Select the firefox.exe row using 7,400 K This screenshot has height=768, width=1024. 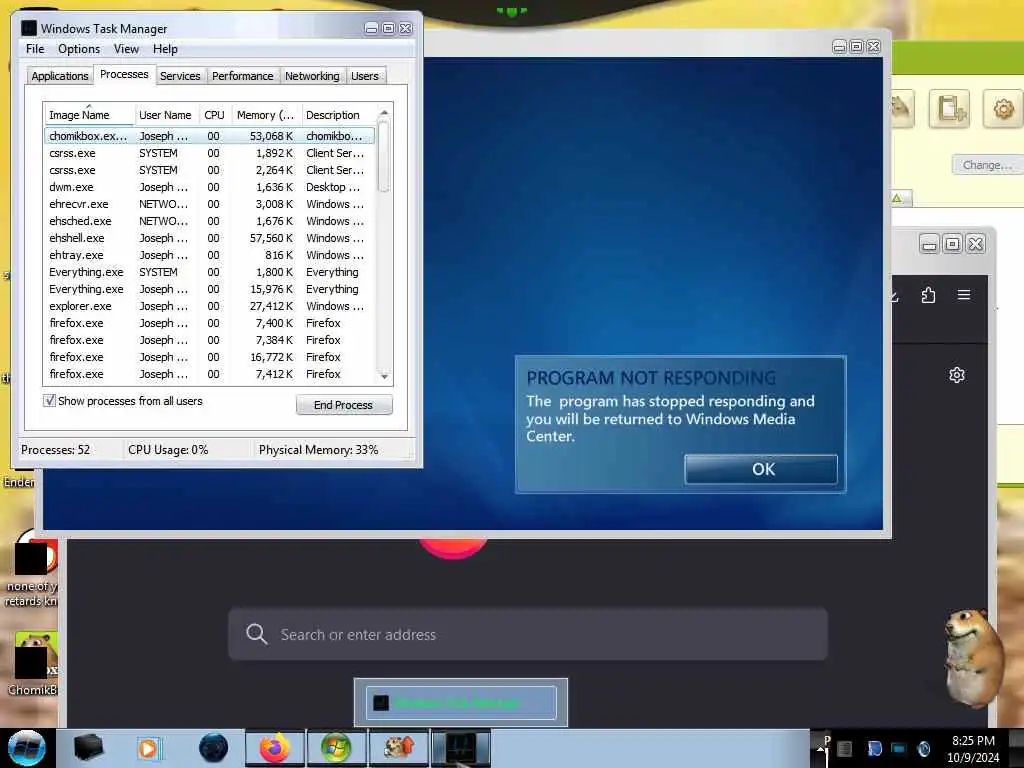(x=210, y=323)
